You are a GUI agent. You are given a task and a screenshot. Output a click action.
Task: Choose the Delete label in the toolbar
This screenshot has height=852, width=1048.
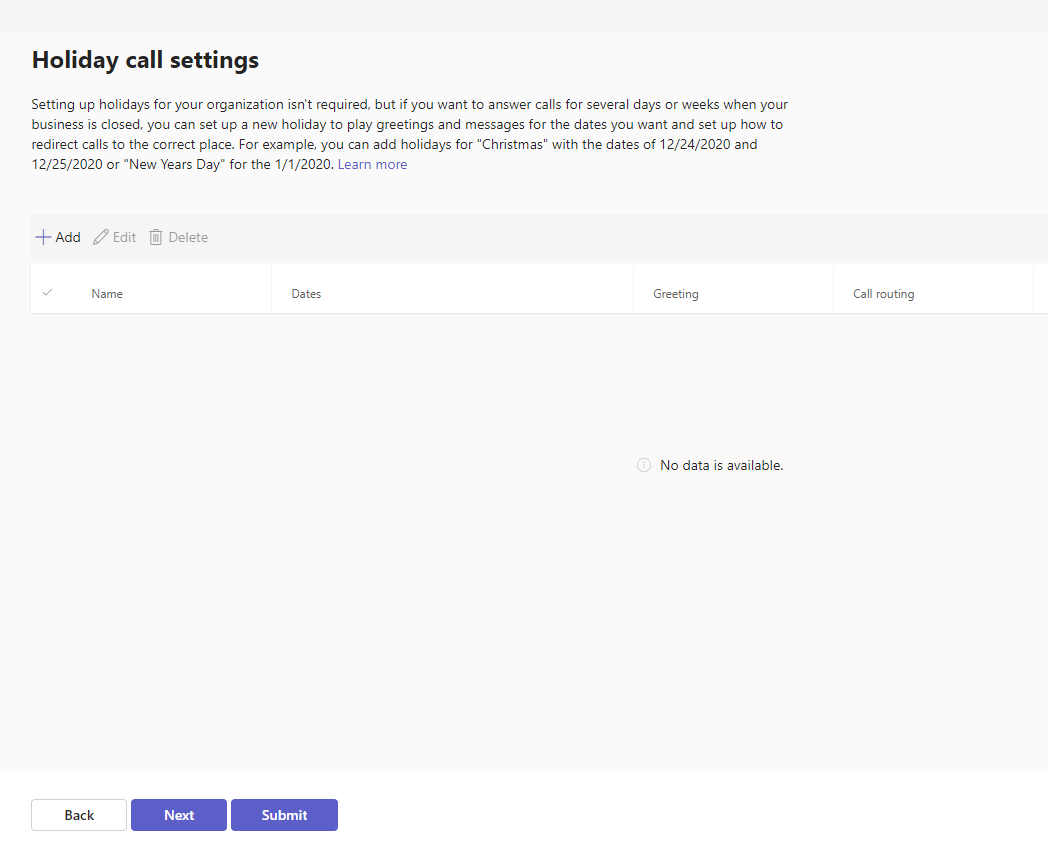(x=188, y=237)
